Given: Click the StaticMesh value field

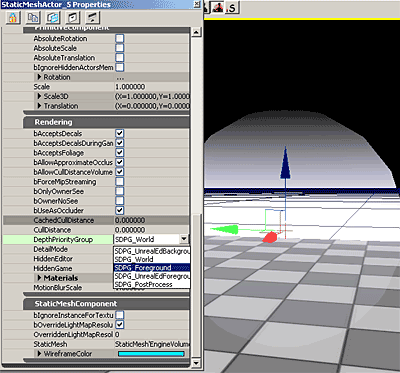Looking at the screenshot, I should pos(152,344).
